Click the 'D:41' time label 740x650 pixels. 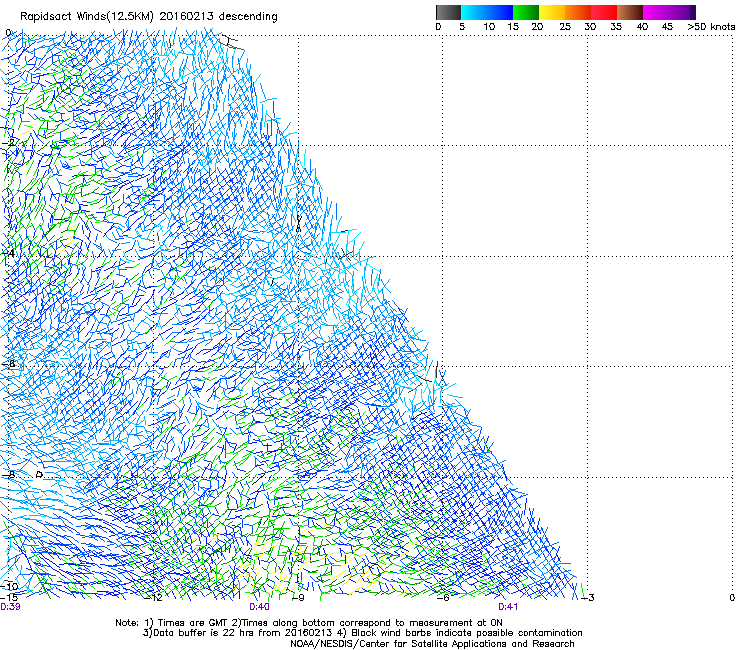508,607
